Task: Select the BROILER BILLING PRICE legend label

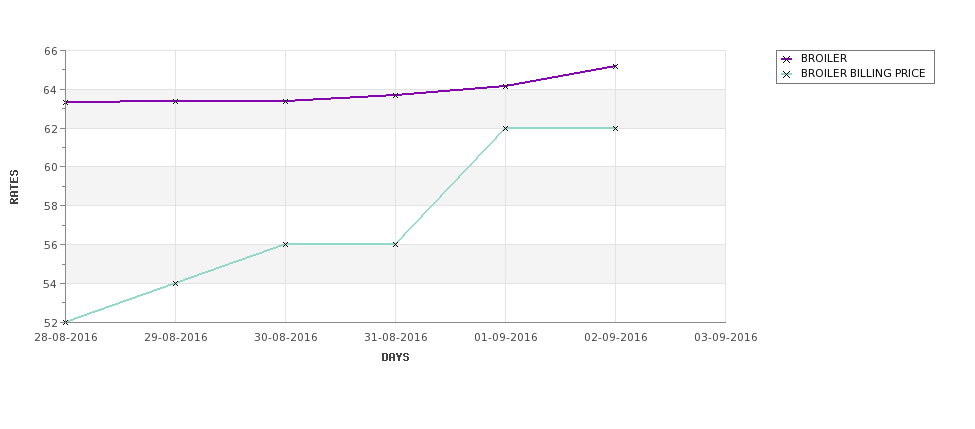Action: tap(863, 73)
